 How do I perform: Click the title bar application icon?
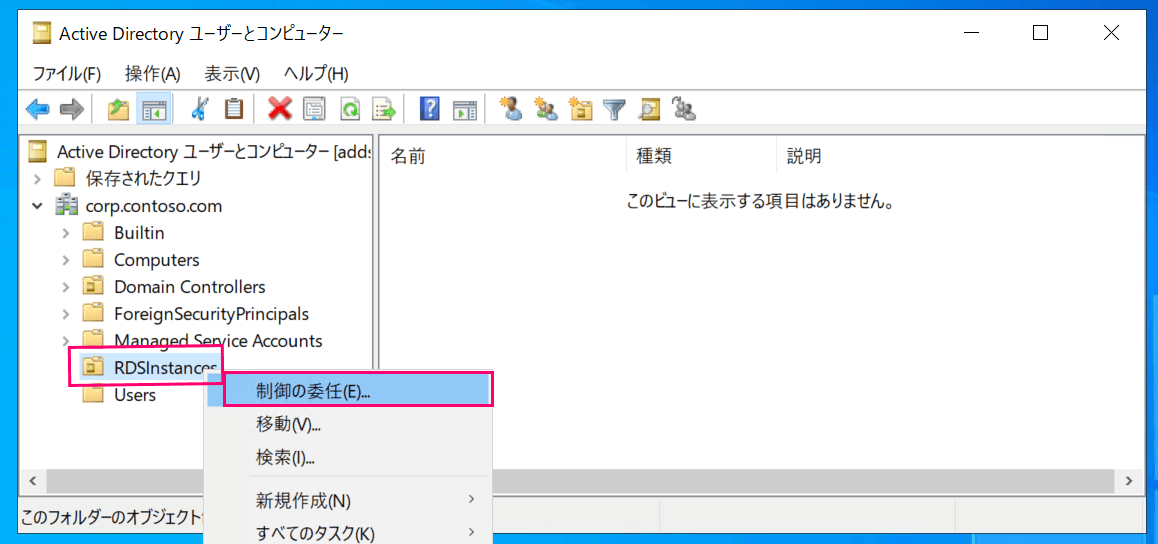pos(44,33)
